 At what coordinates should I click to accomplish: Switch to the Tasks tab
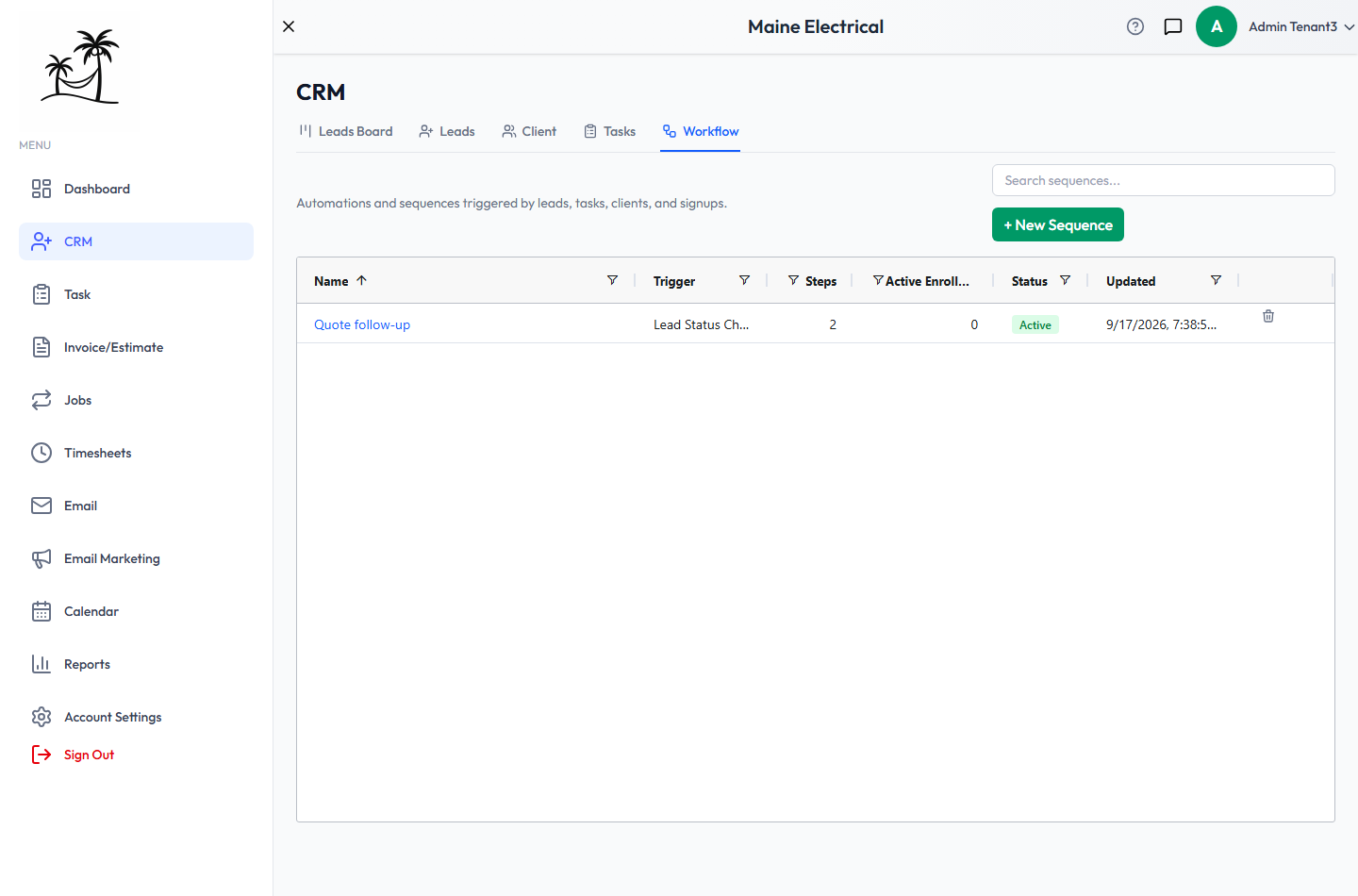pos(609,131)
